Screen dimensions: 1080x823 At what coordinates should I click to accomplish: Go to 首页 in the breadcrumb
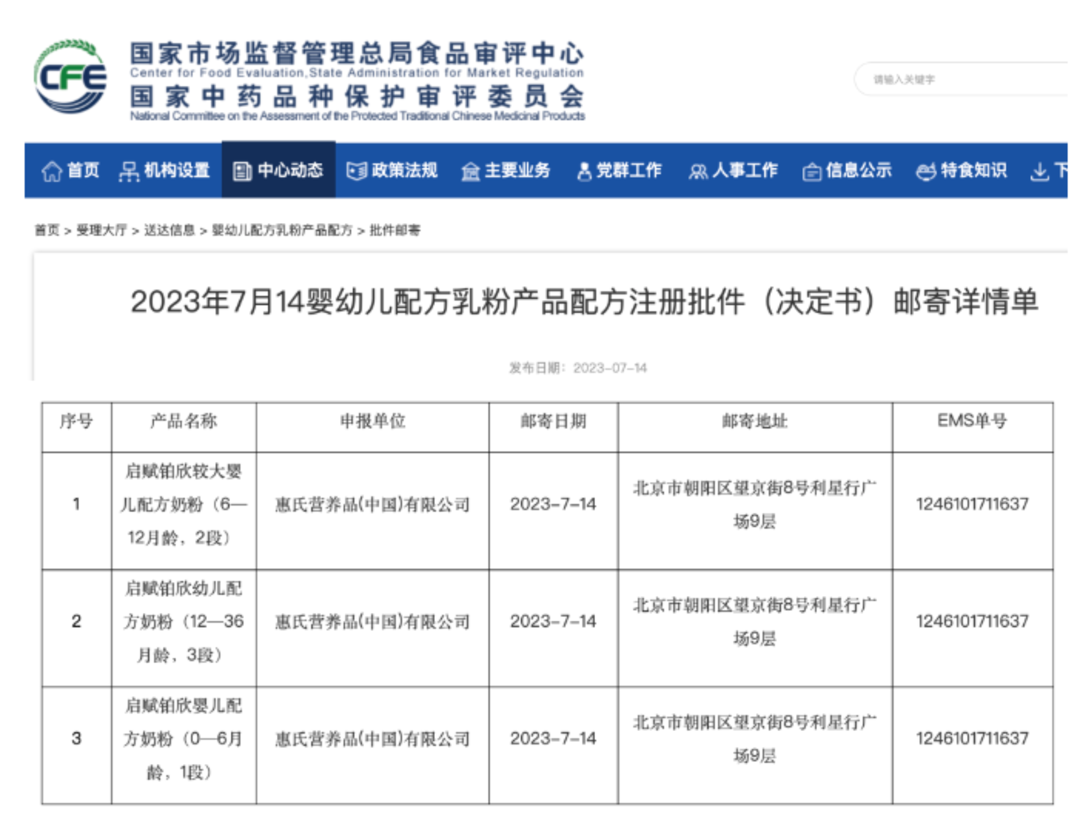[47, 230]
